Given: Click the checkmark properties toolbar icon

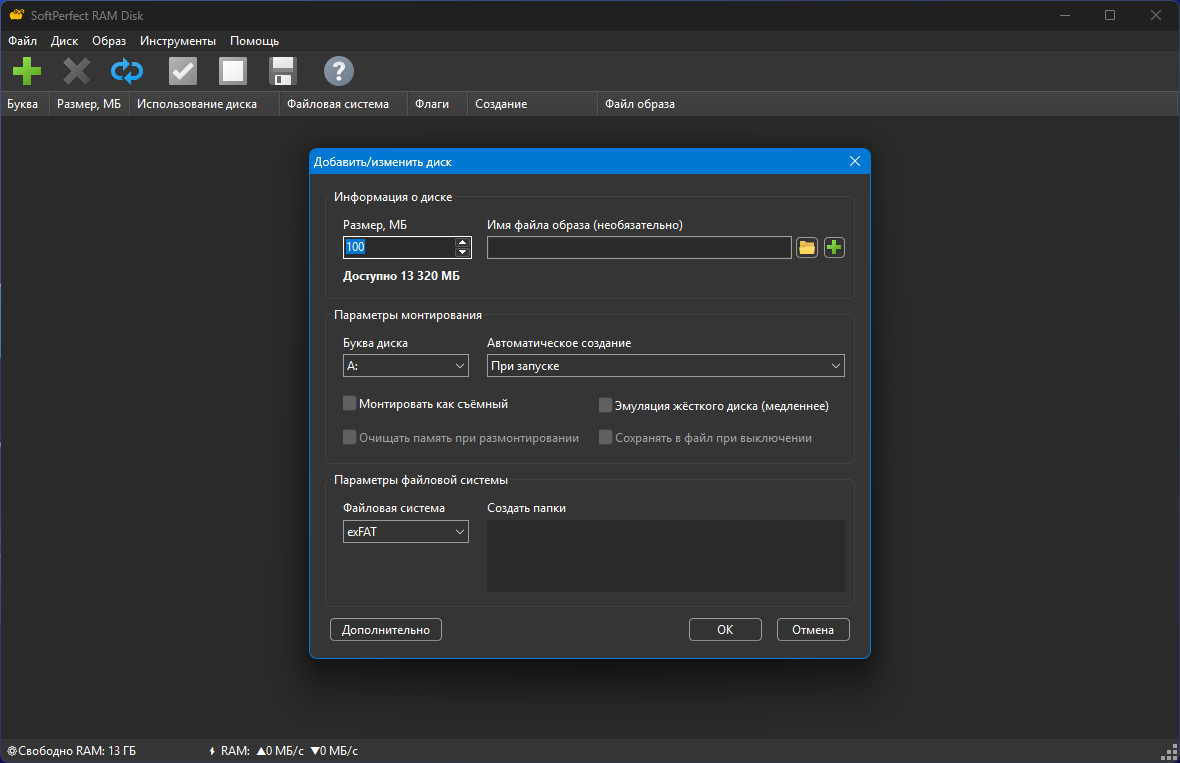Looking at the screenshot, I should (183, 71).
